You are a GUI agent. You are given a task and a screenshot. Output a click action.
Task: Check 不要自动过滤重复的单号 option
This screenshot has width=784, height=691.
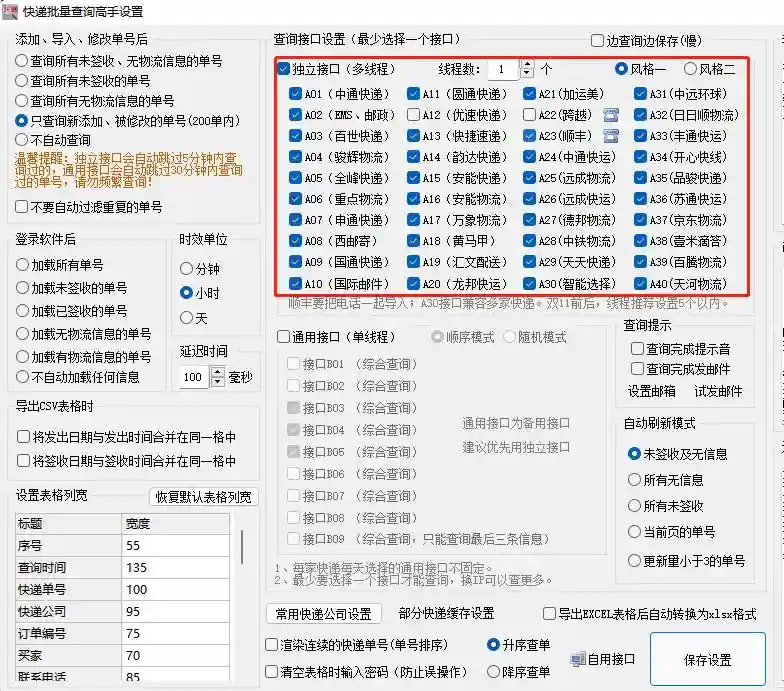[x=22, y=207]
